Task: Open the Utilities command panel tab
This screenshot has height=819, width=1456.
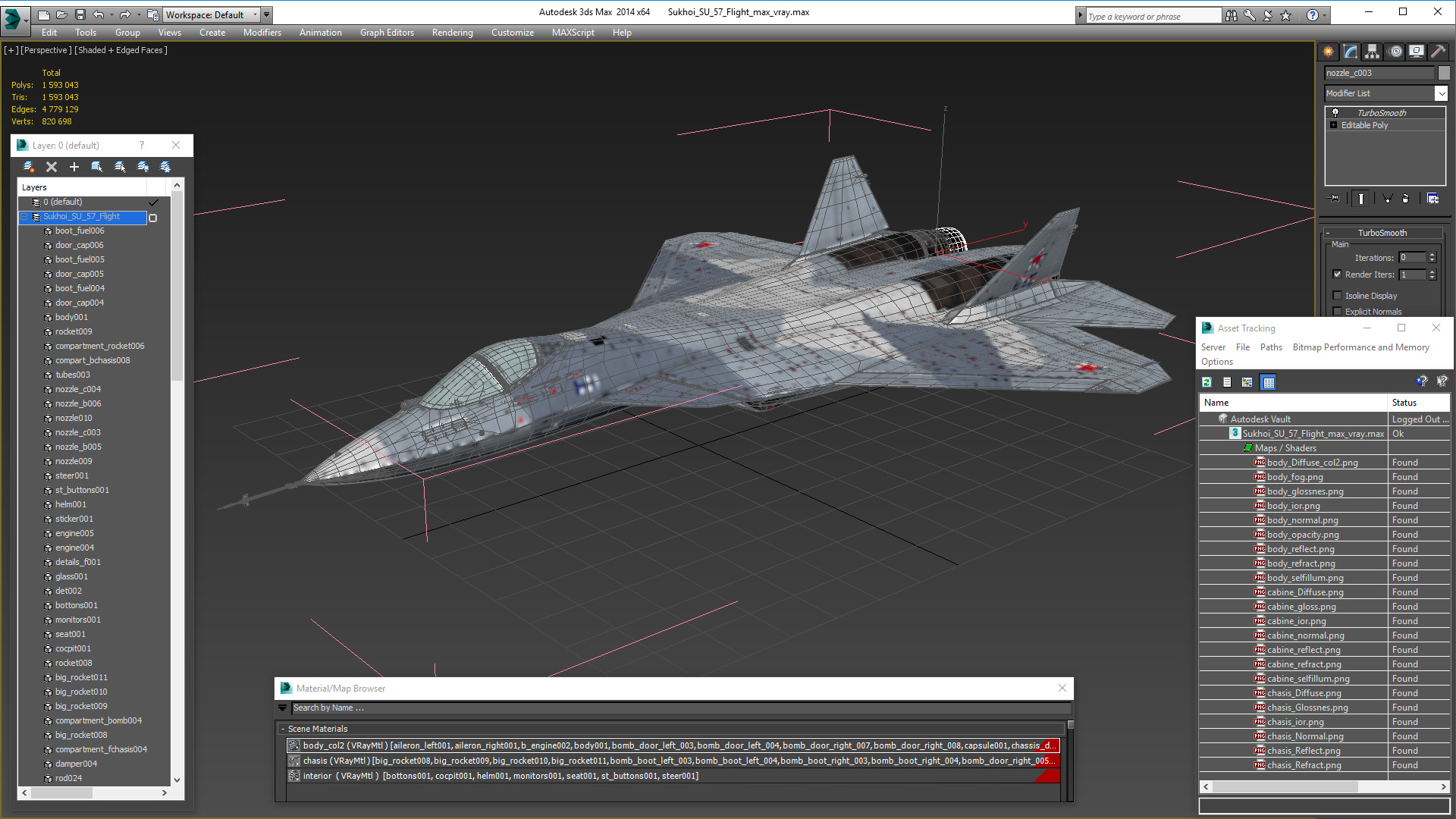Action: tap(1439, 52)
